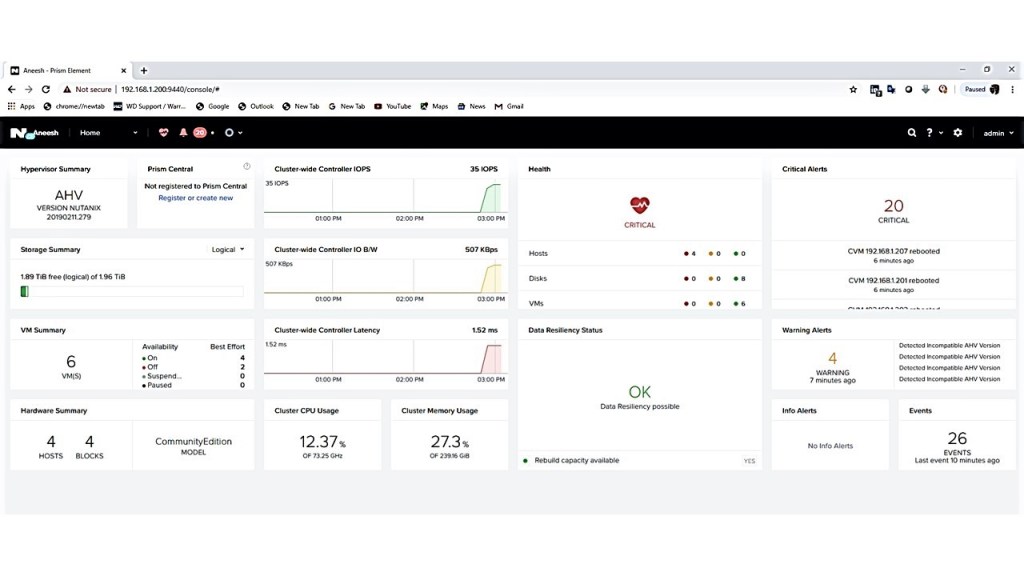Viewport: 1024px width, 576px height.
Task: Click the Nutanix logo in header
Action: [17, 132]
